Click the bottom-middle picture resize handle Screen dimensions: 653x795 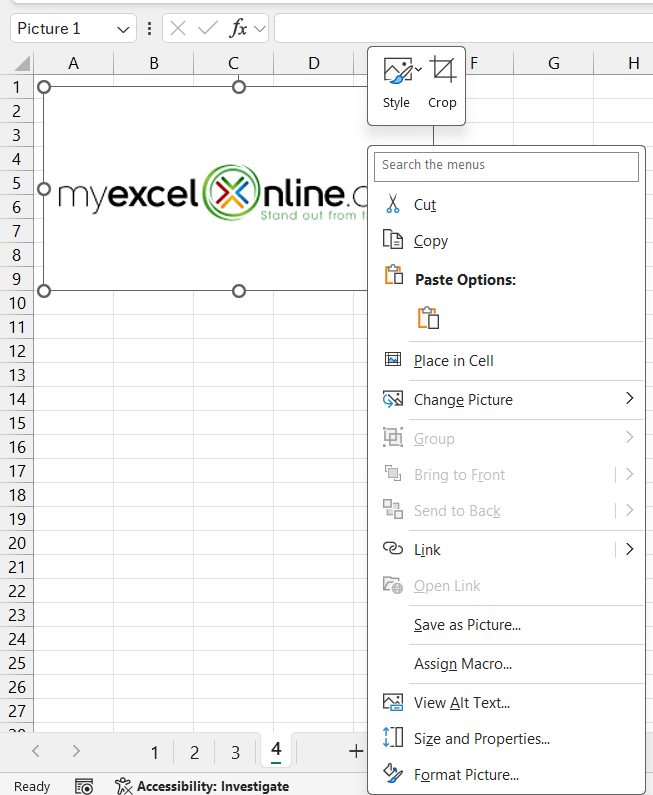point(239,291)
